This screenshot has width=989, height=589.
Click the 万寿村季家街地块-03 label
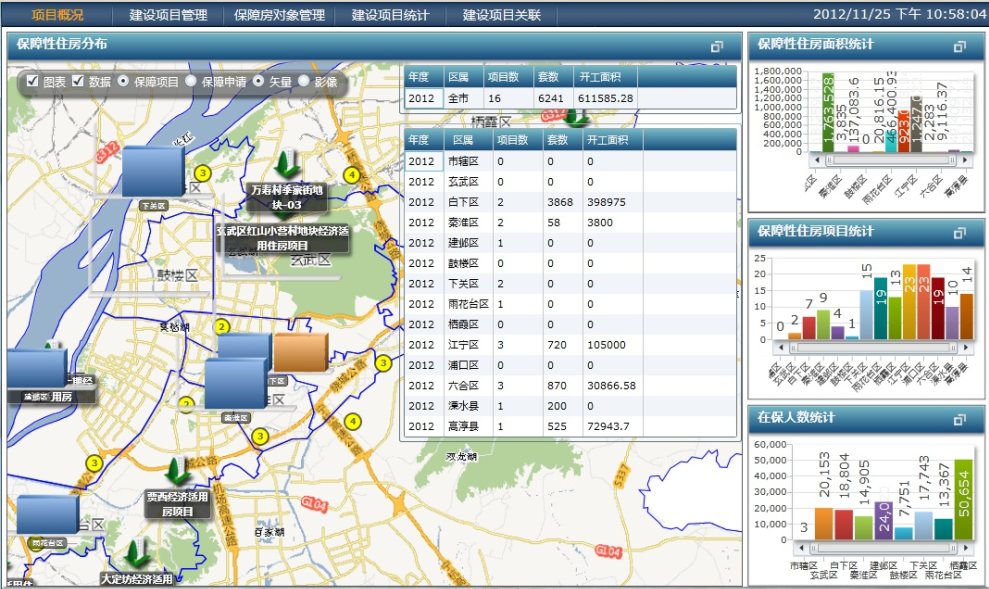pos(287,197)
